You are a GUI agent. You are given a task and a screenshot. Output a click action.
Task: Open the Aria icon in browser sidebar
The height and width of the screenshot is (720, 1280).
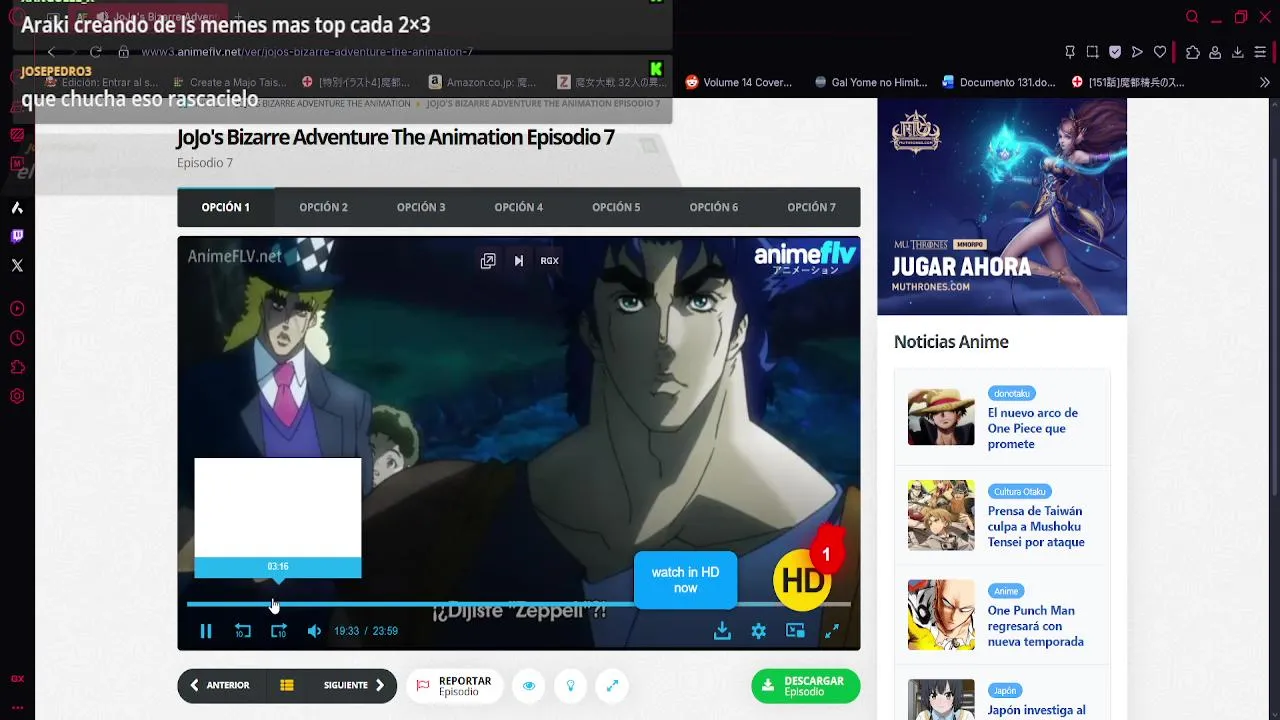17,208
